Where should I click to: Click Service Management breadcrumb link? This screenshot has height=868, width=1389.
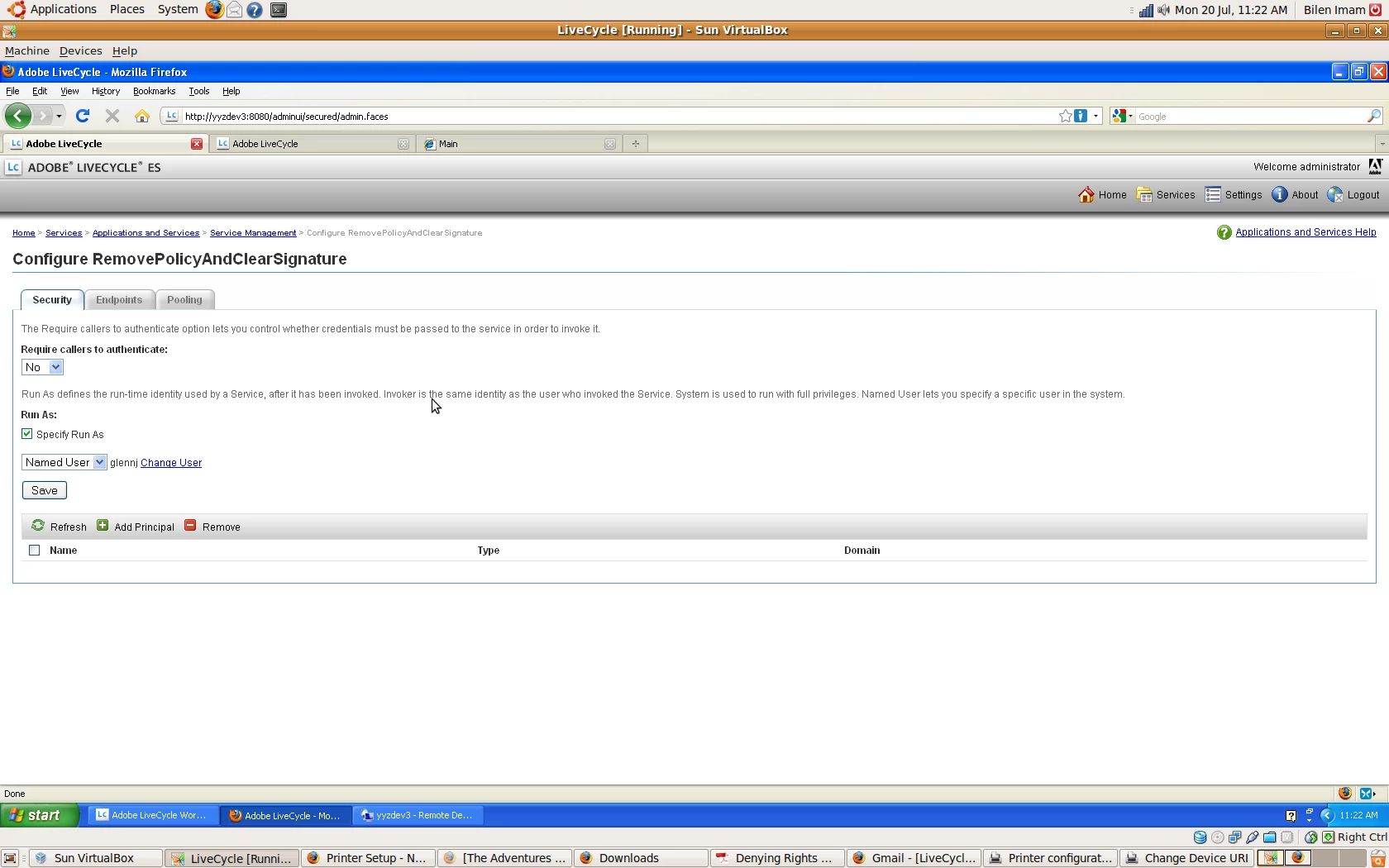click(253, 233)
